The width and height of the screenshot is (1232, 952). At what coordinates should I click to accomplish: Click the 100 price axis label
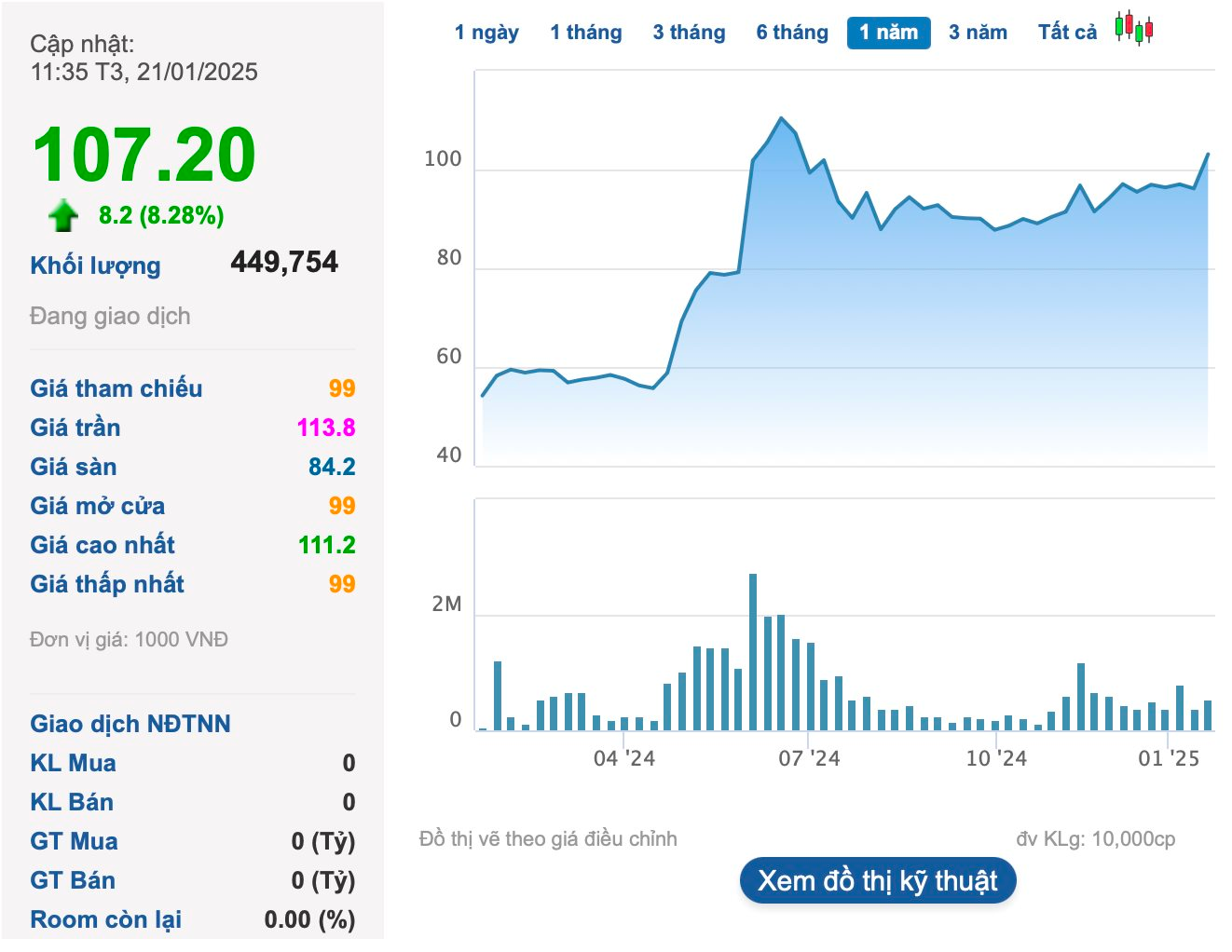pyautogui.click(x=443, y=159)
